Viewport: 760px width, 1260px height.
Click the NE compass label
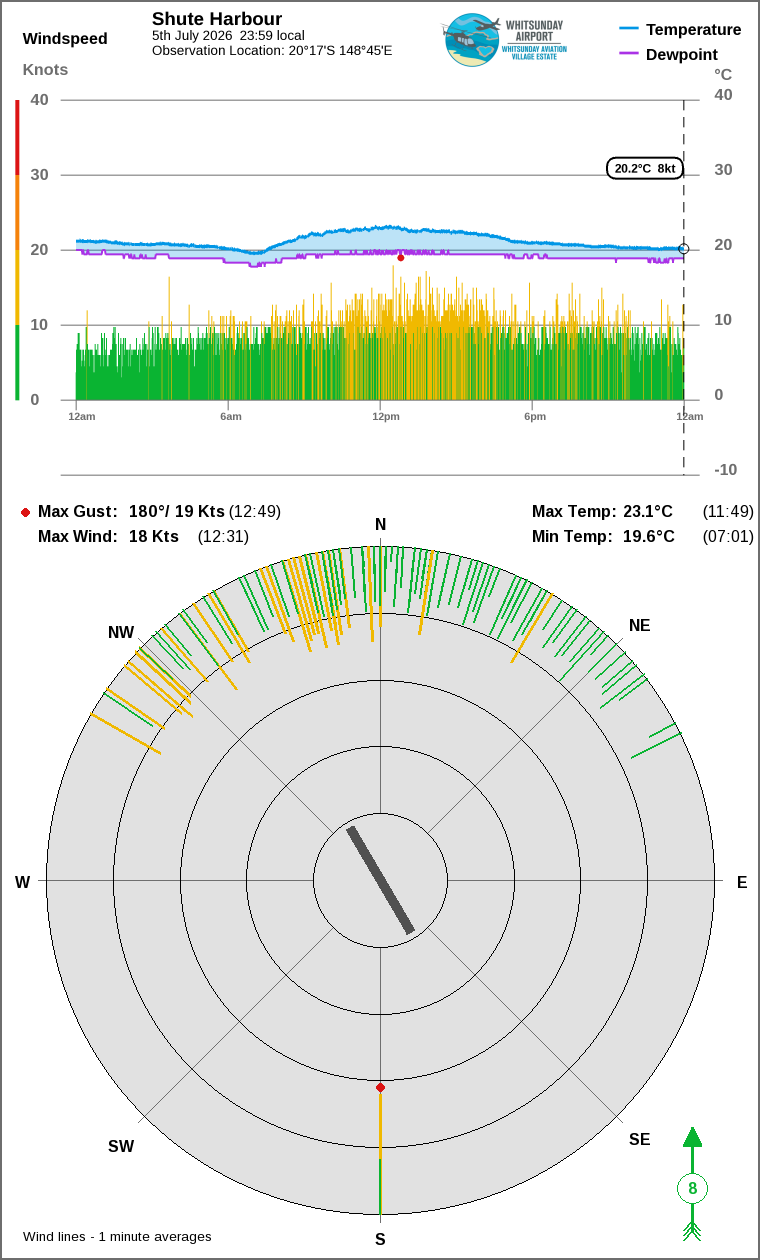click(639, 625)
